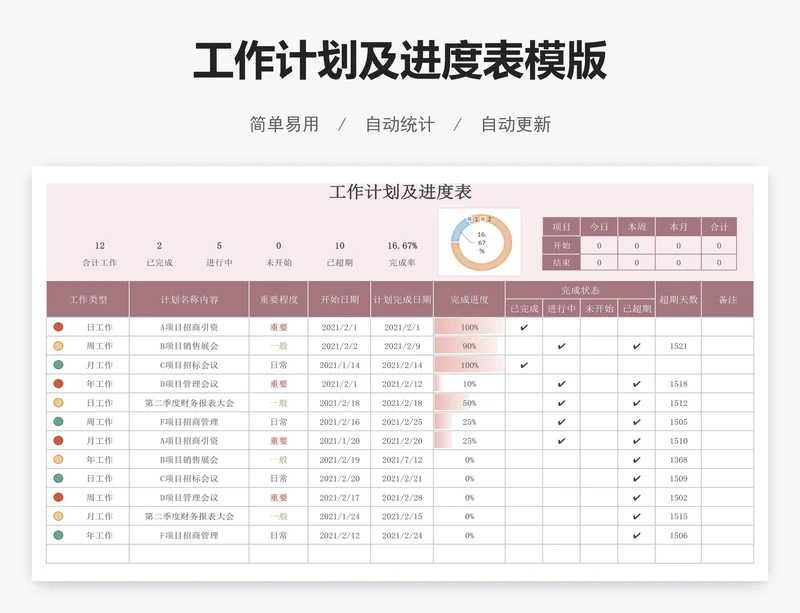Select the 完成进度 column header
The width and height of the screenshot is (800, 613).
pyautogui.click(x=469, y=299)
